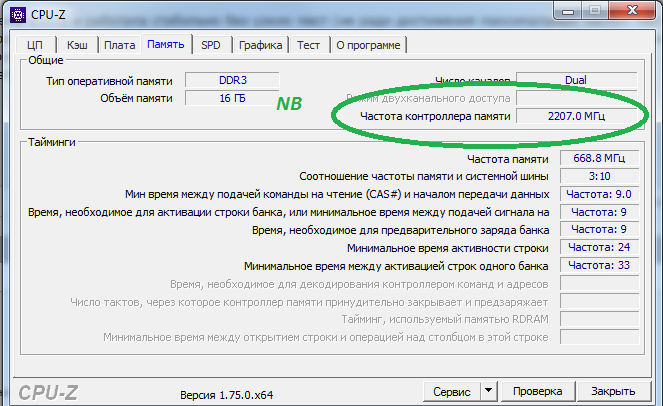This screenshot has width=663, height=406.
Task: Click 'Время, необходимое для предварительного заряда банка' label
Action: point(400,230)
